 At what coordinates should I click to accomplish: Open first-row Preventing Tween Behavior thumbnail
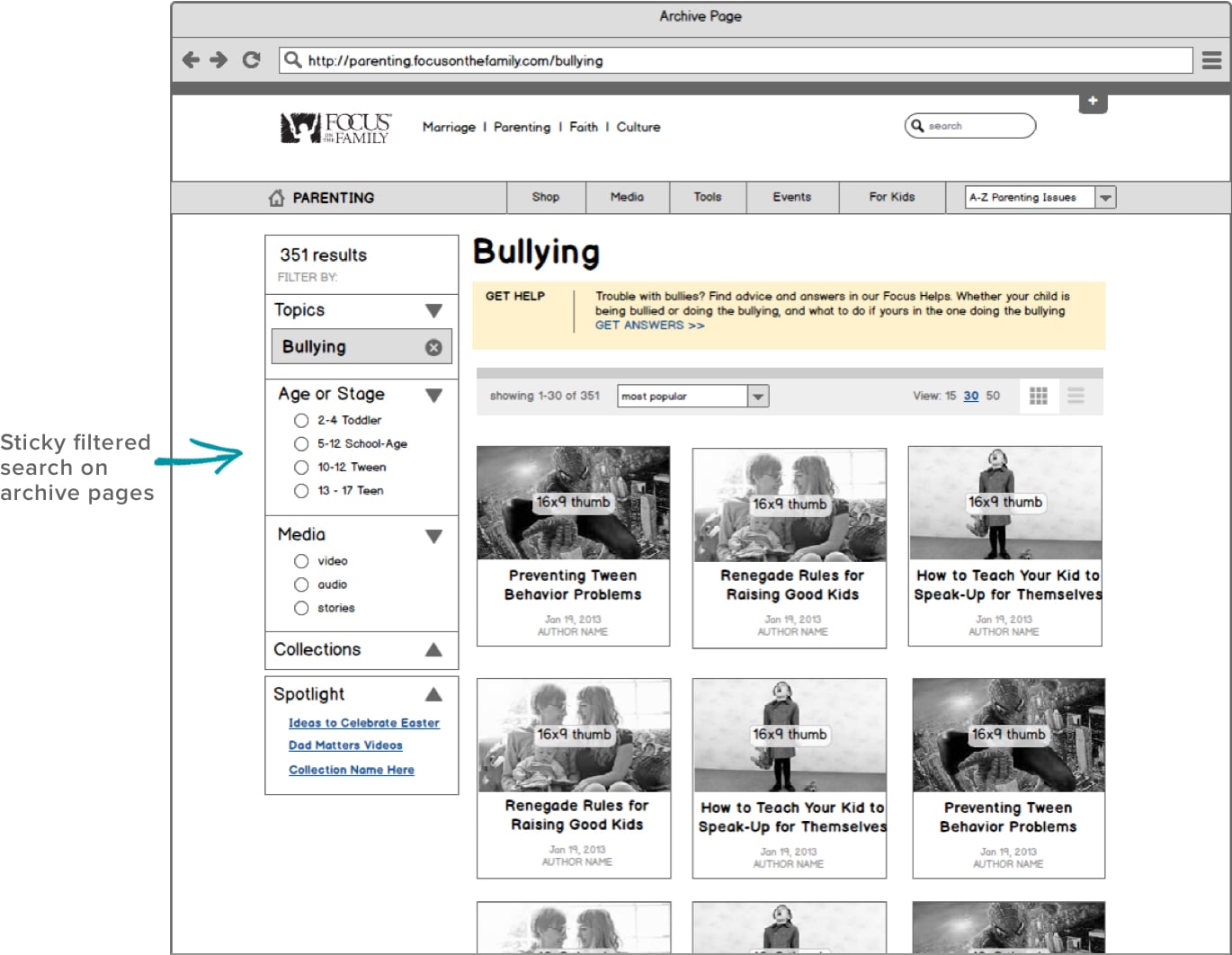[573, 503]
